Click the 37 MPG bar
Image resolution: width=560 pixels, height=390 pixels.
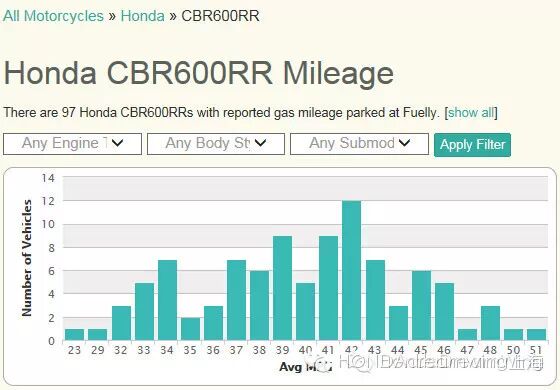[x=236, y=300]
